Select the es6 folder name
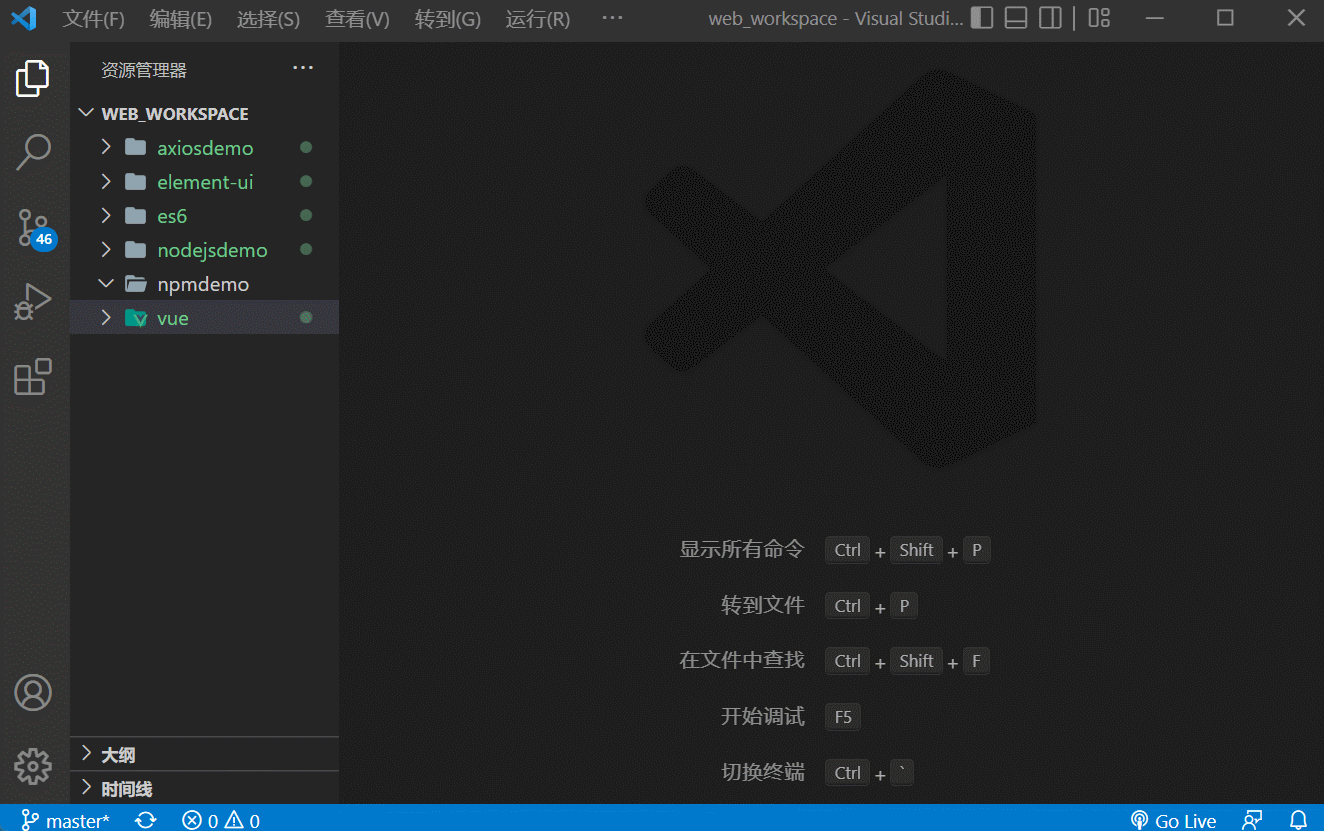Screen dimensions: 1324x831 pos(172,216)
